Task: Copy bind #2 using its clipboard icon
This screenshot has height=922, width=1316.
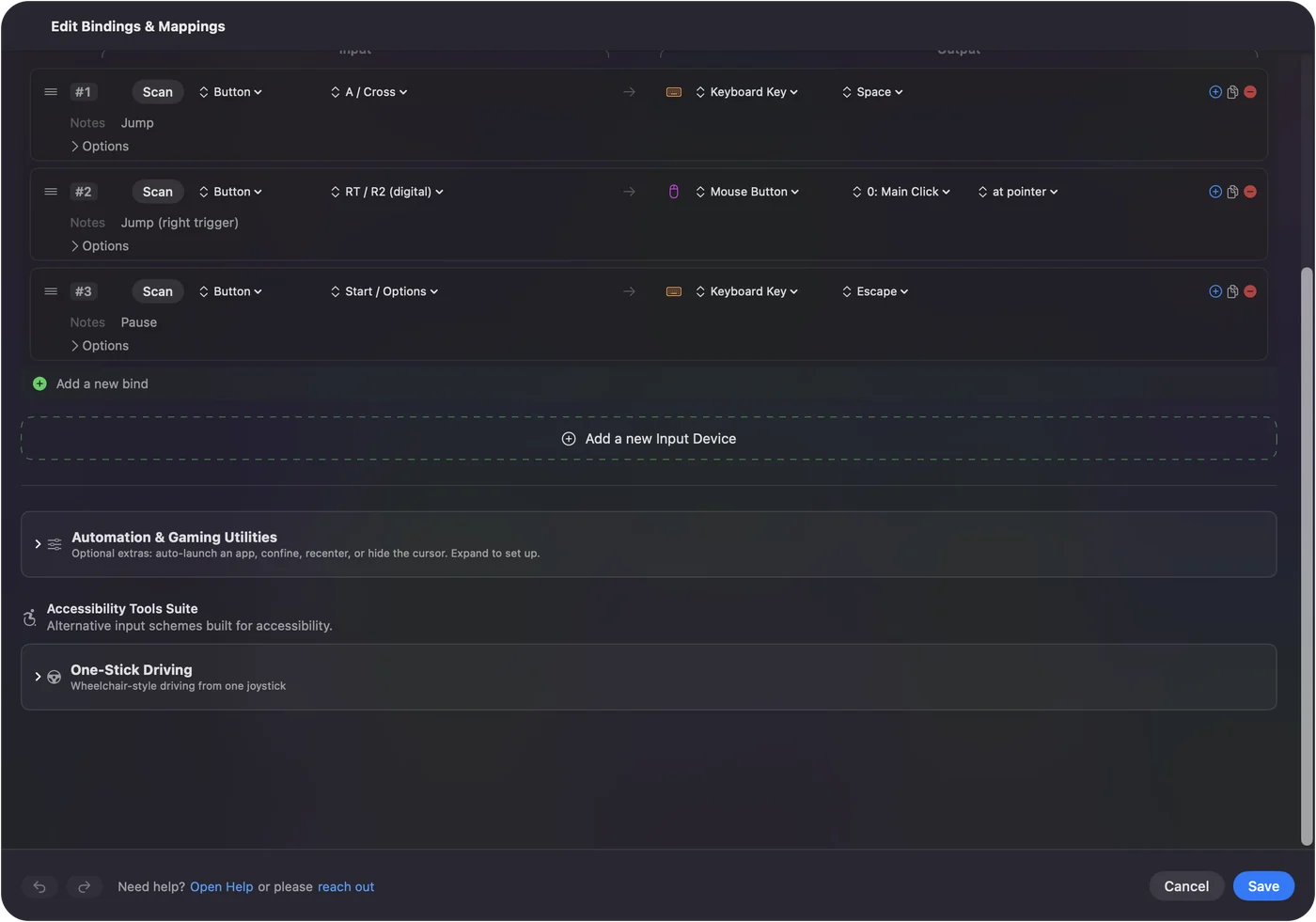Action: 1232,192
